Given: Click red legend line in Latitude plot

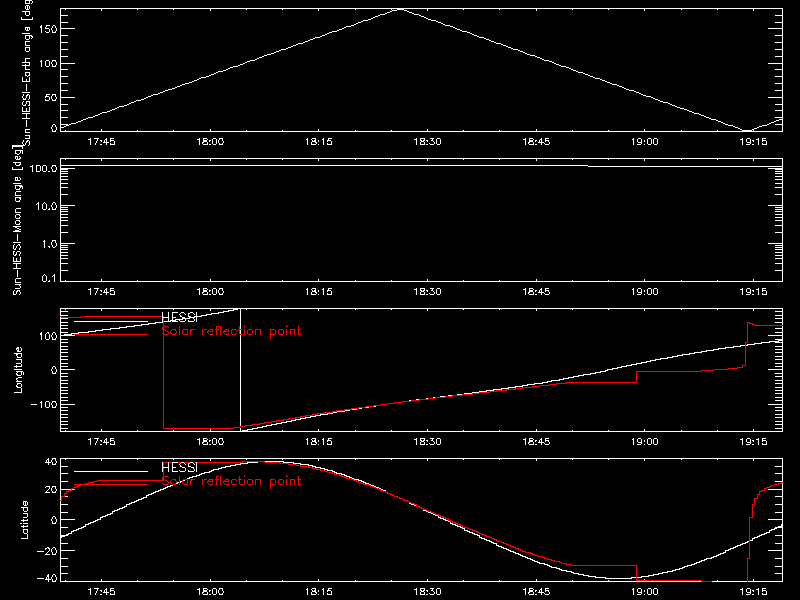Looking at the screenshot, I should 111,484.
